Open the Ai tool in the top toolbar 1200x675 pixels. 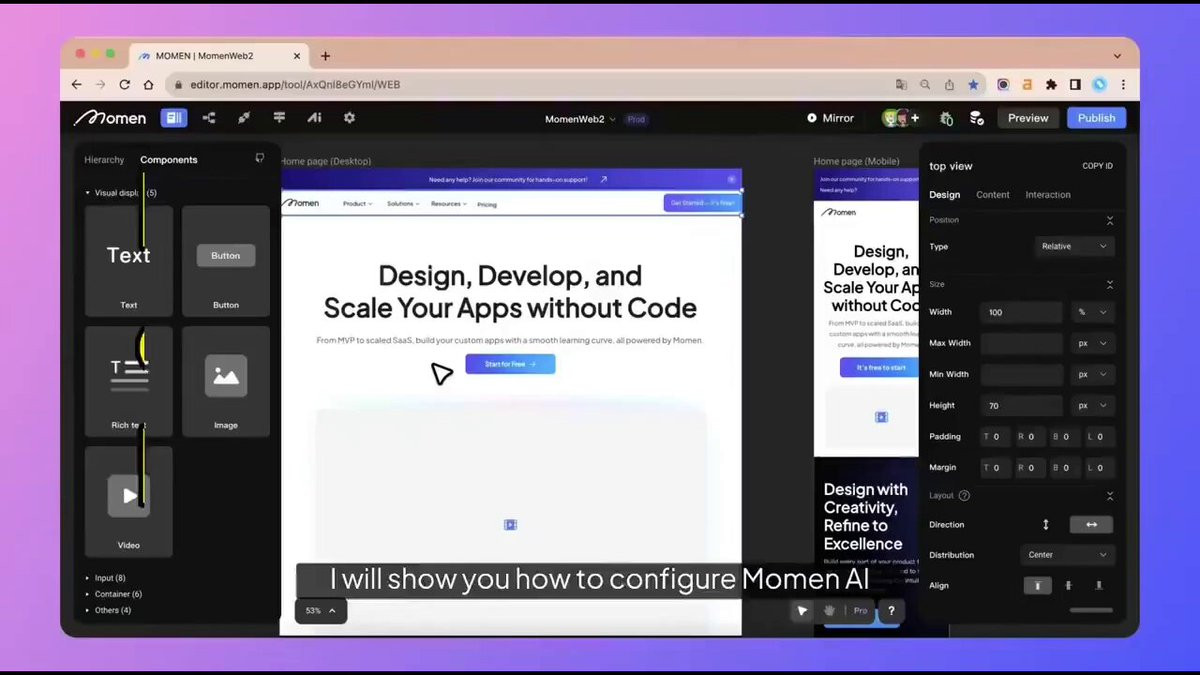tap(314, 118)
